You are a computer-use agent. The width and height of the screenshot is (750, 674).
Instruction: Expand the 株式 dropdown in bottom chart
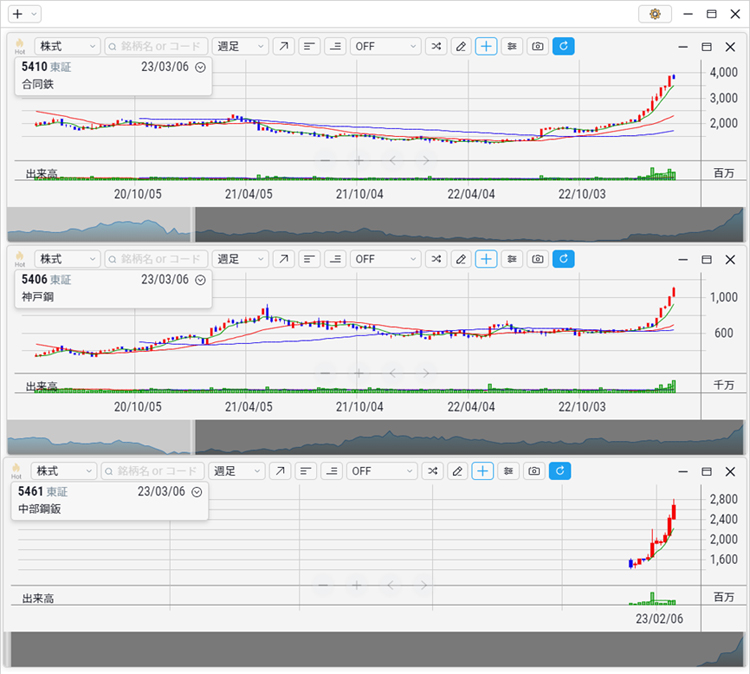click(64, 471)
